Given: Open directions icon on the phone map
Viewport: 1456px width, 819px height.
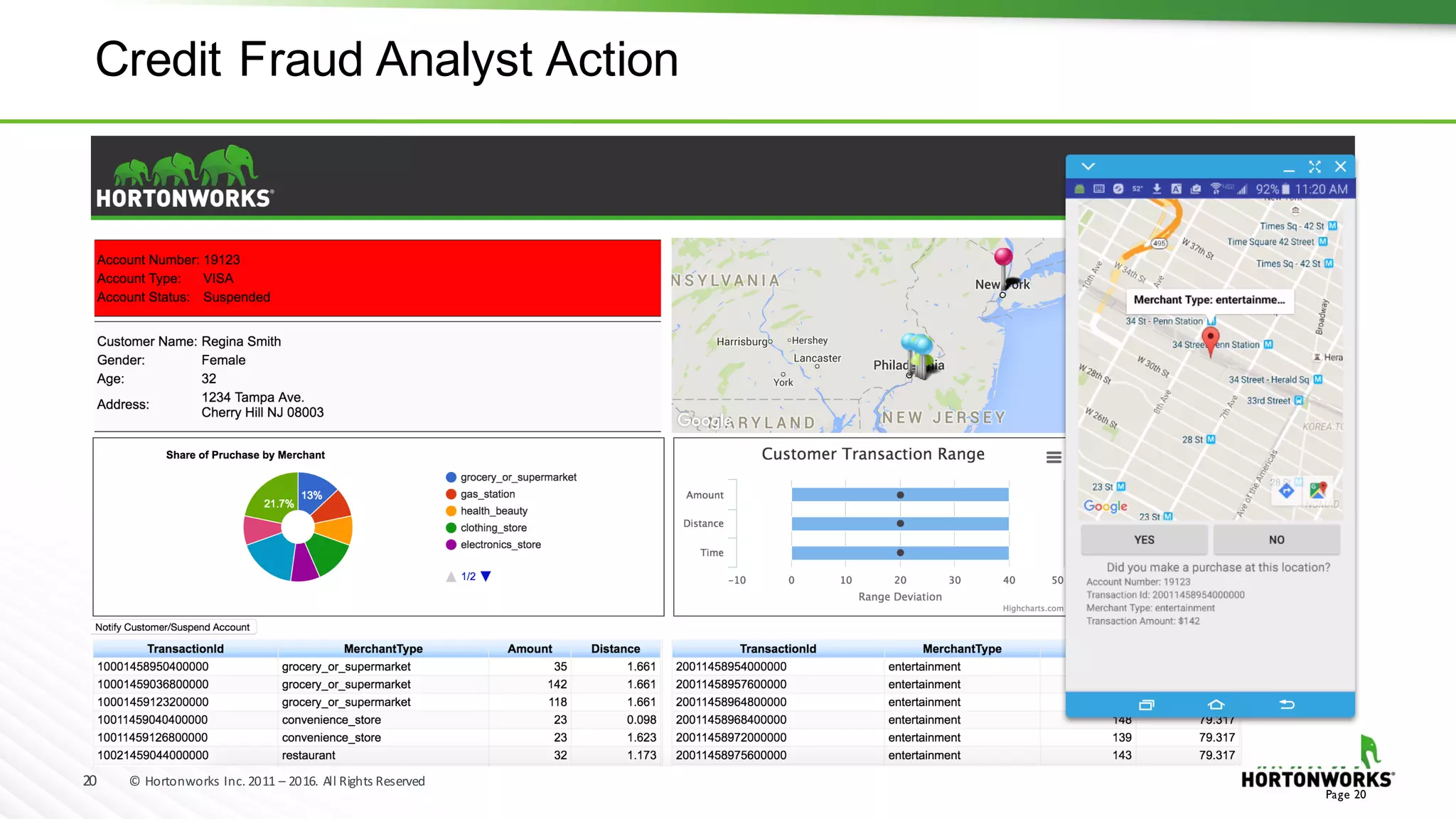Looking at the screenshot, I should 1286,491.
